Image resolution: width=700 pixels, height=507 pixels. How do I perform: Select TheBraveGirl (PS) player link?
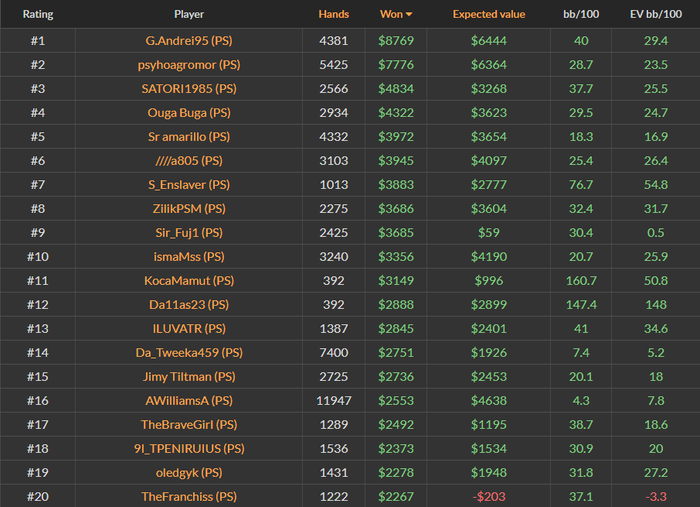(189, 425)
